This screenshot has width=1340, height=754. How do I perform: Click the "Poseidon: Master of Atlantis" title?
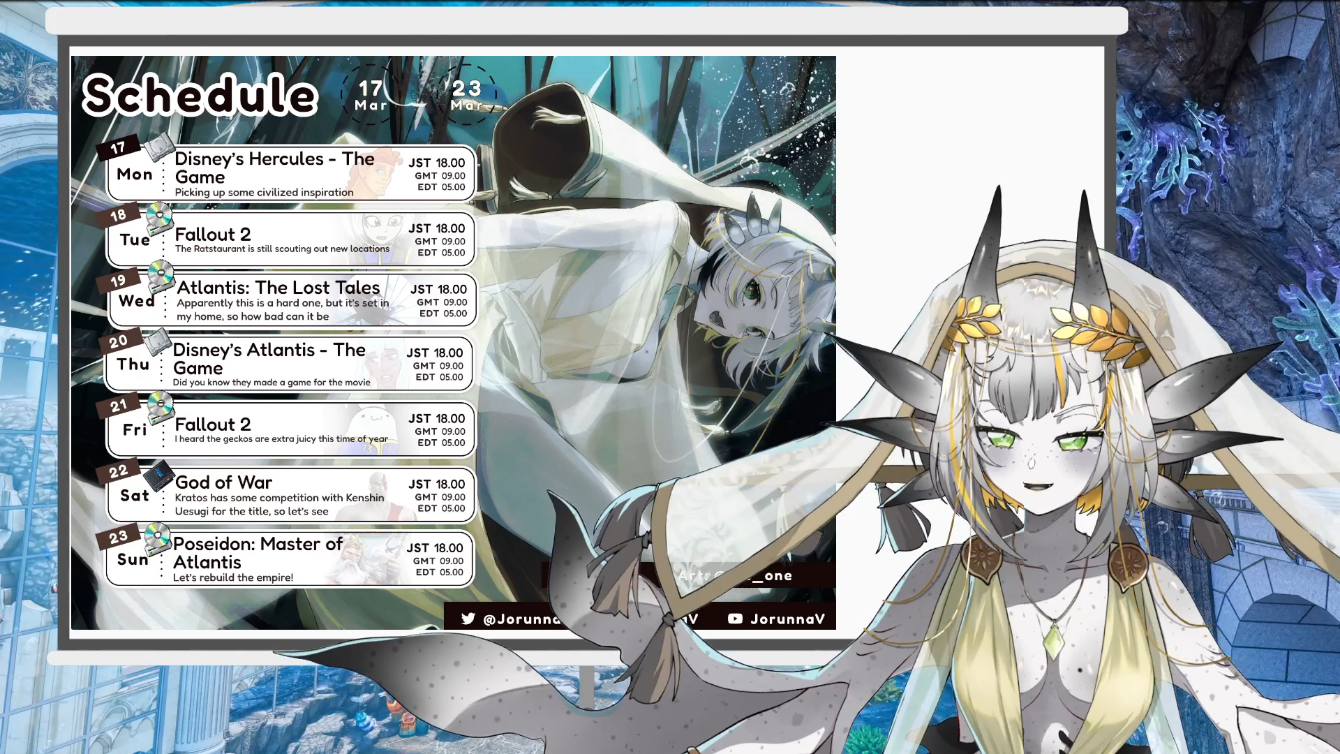pos(258,553)
